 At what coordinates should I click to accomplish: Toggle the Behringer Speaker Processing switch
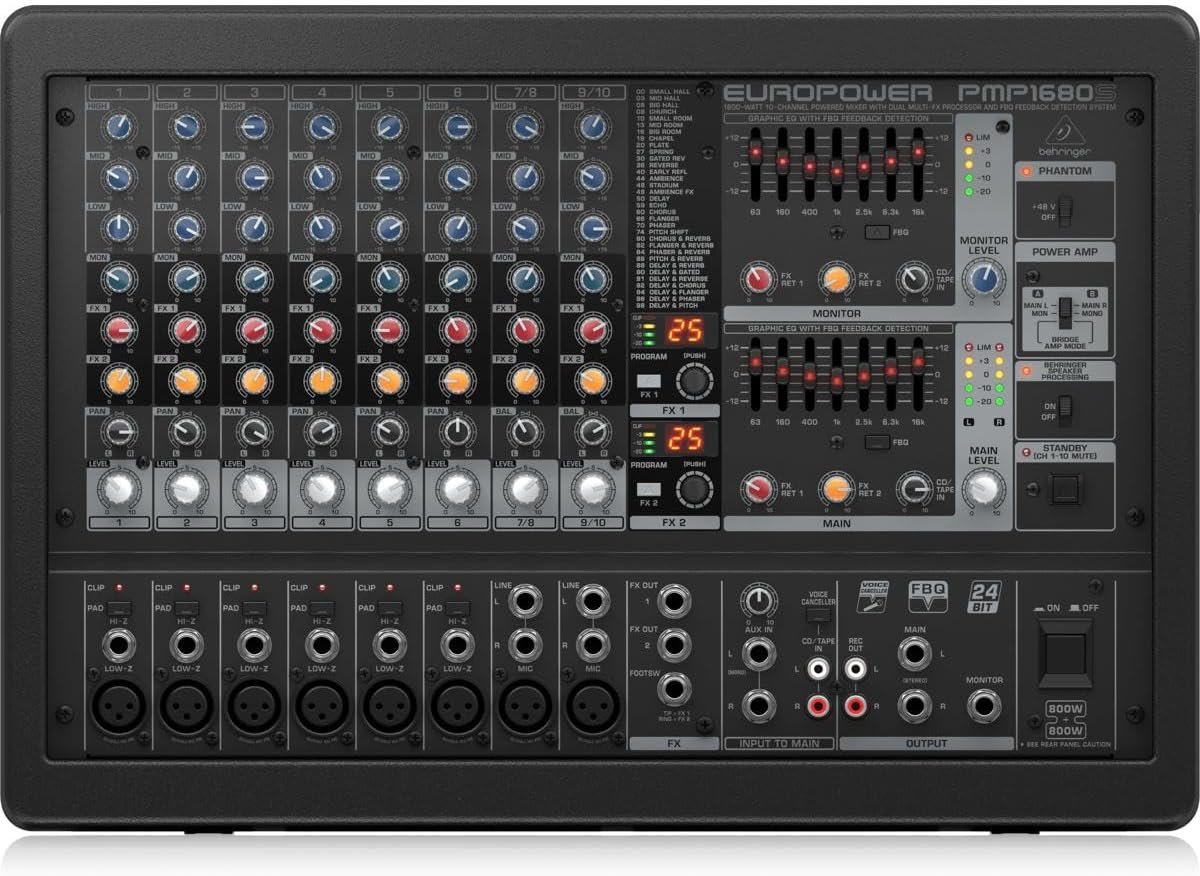1066,410
